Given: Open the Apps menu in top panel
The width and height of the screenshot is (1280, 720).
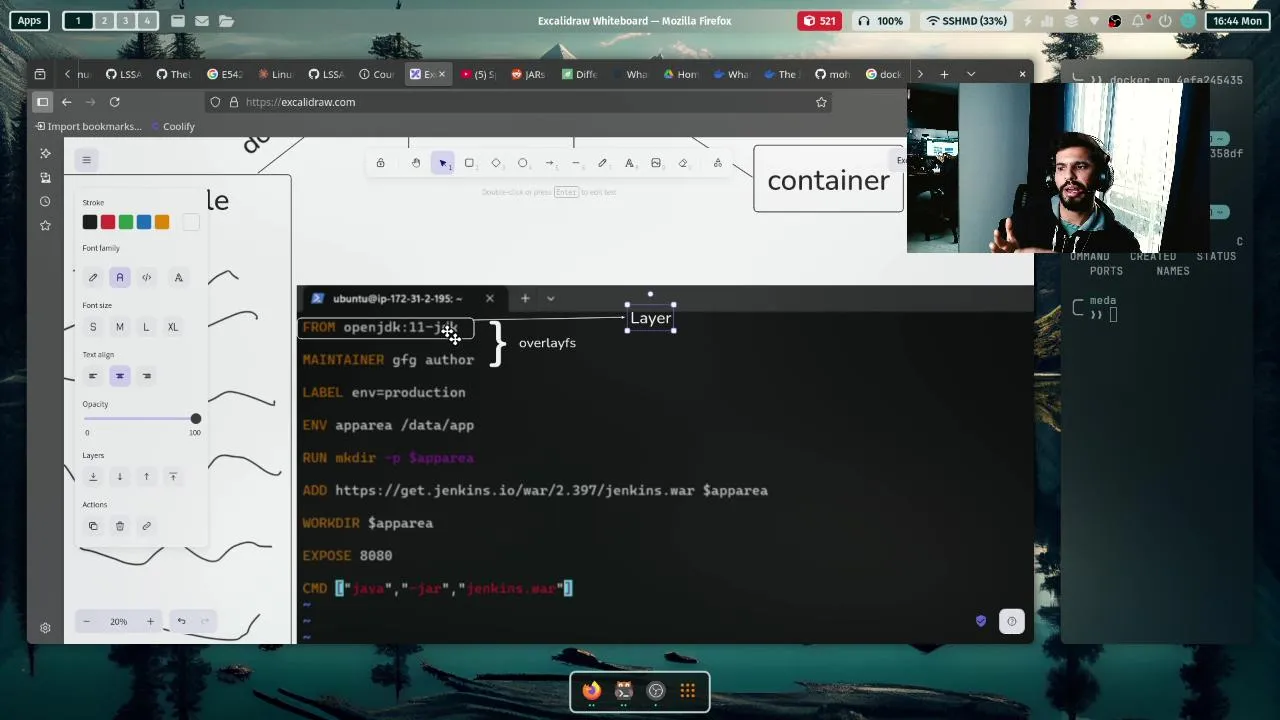Looking at the screenshot, I should (29, 20).
